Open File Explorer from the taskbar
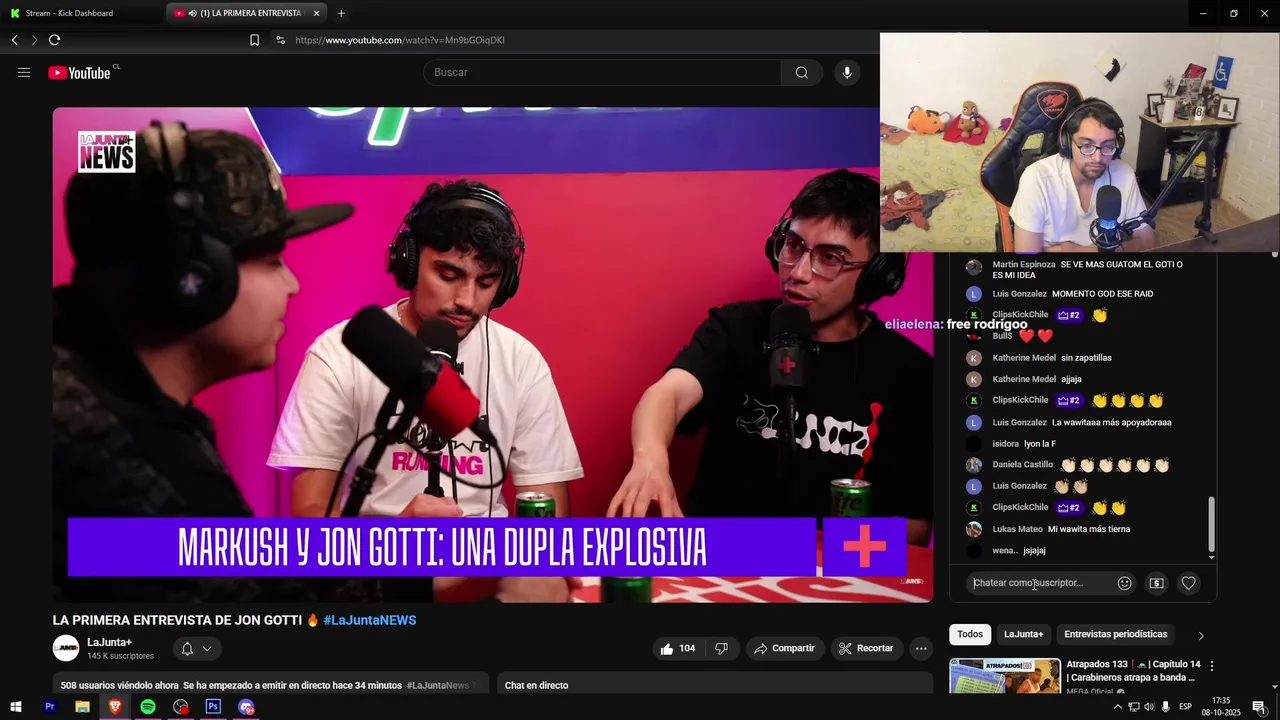 [82, 707]
